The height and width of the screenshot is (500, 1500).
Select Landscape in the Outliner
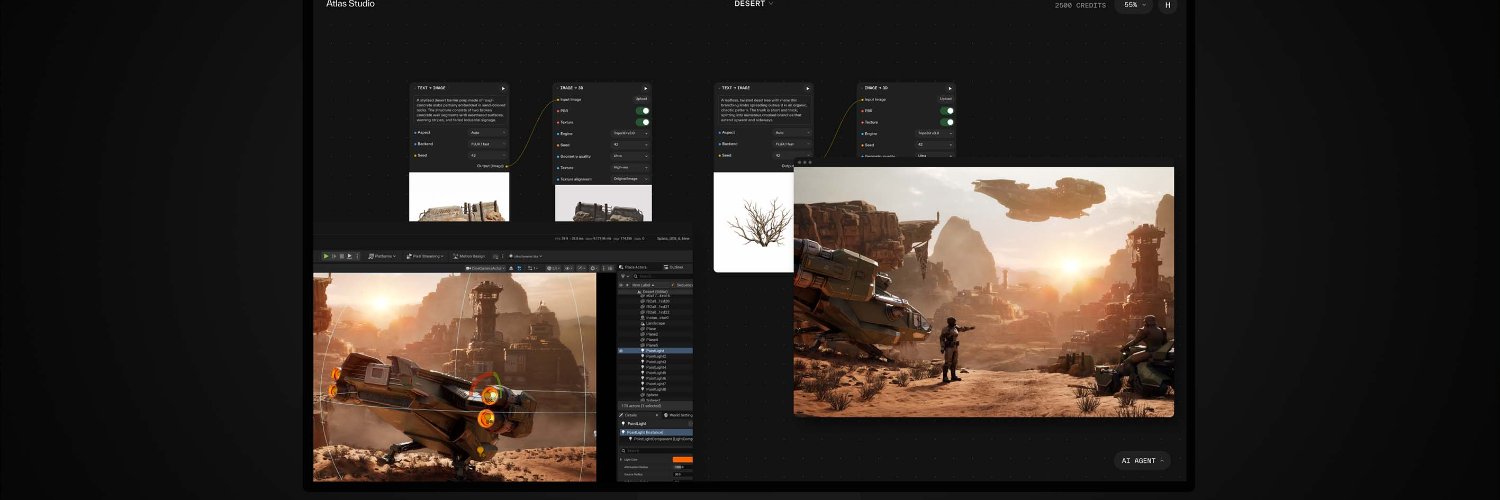coord(656,323)
